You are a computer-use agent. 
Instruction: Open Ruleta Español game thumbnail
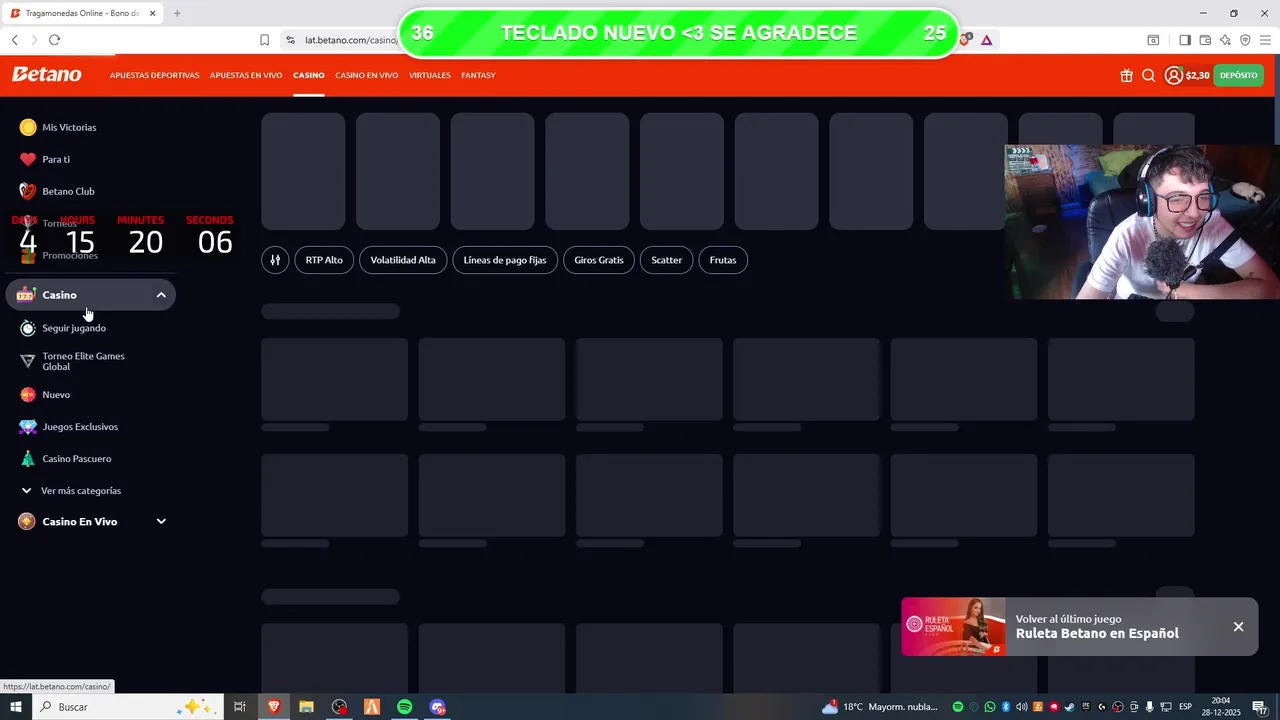click(x=954, y=627)
